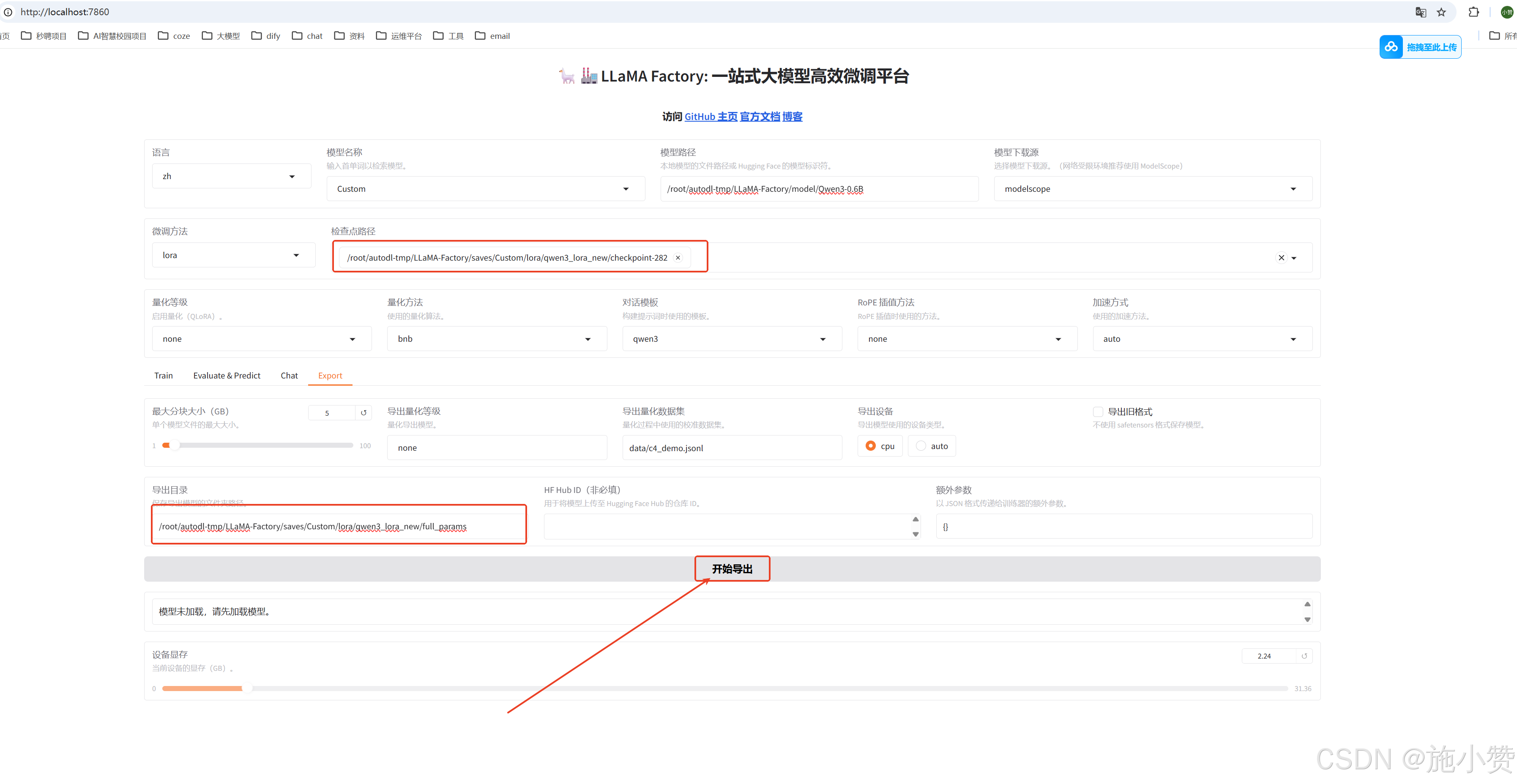The width and height of the screenshot is (1517, 784).
Task: Click the up arrow in HF Hub ID field
Action: pos(915,519)
